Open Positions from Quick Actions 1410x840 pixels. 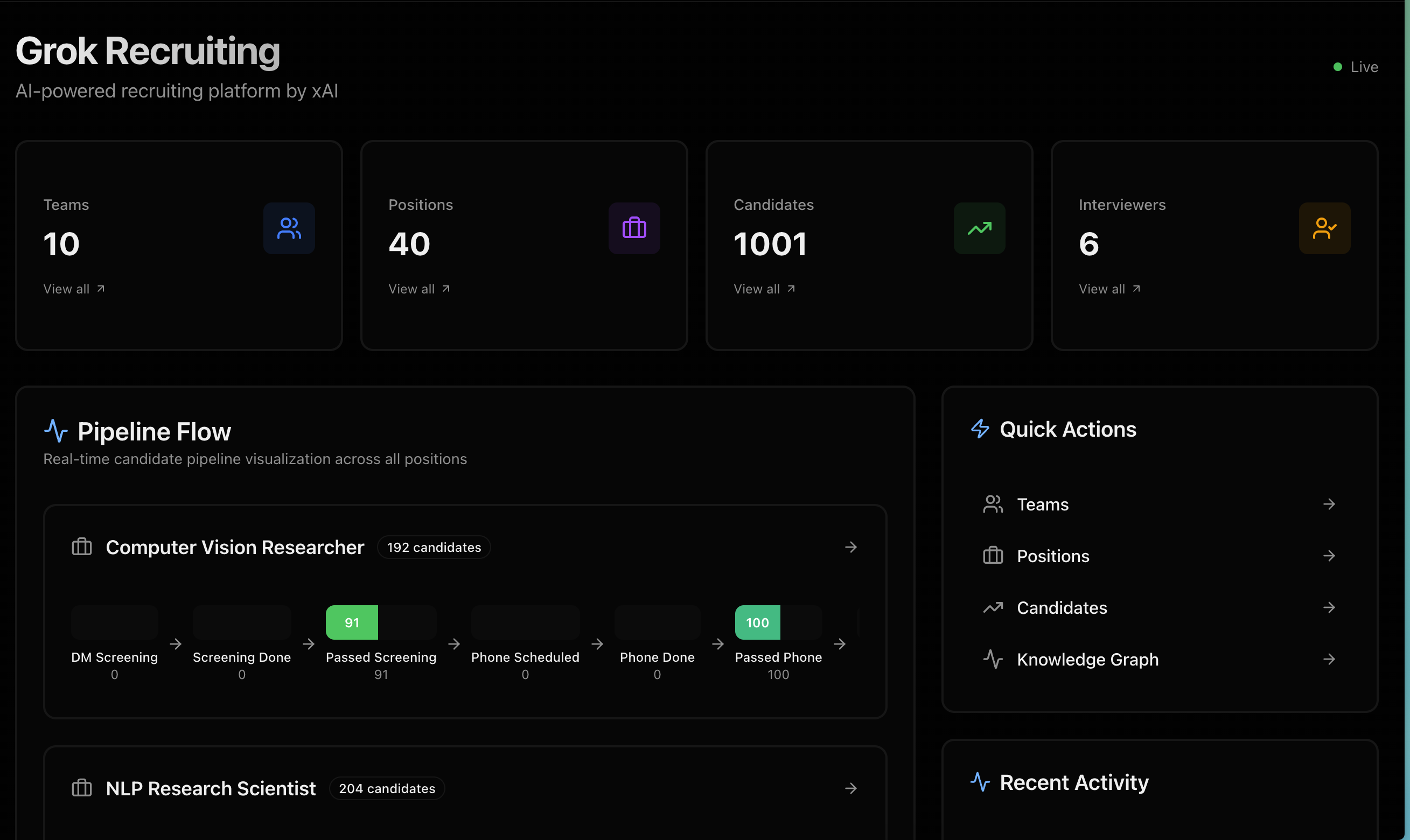pos(1053,556)
